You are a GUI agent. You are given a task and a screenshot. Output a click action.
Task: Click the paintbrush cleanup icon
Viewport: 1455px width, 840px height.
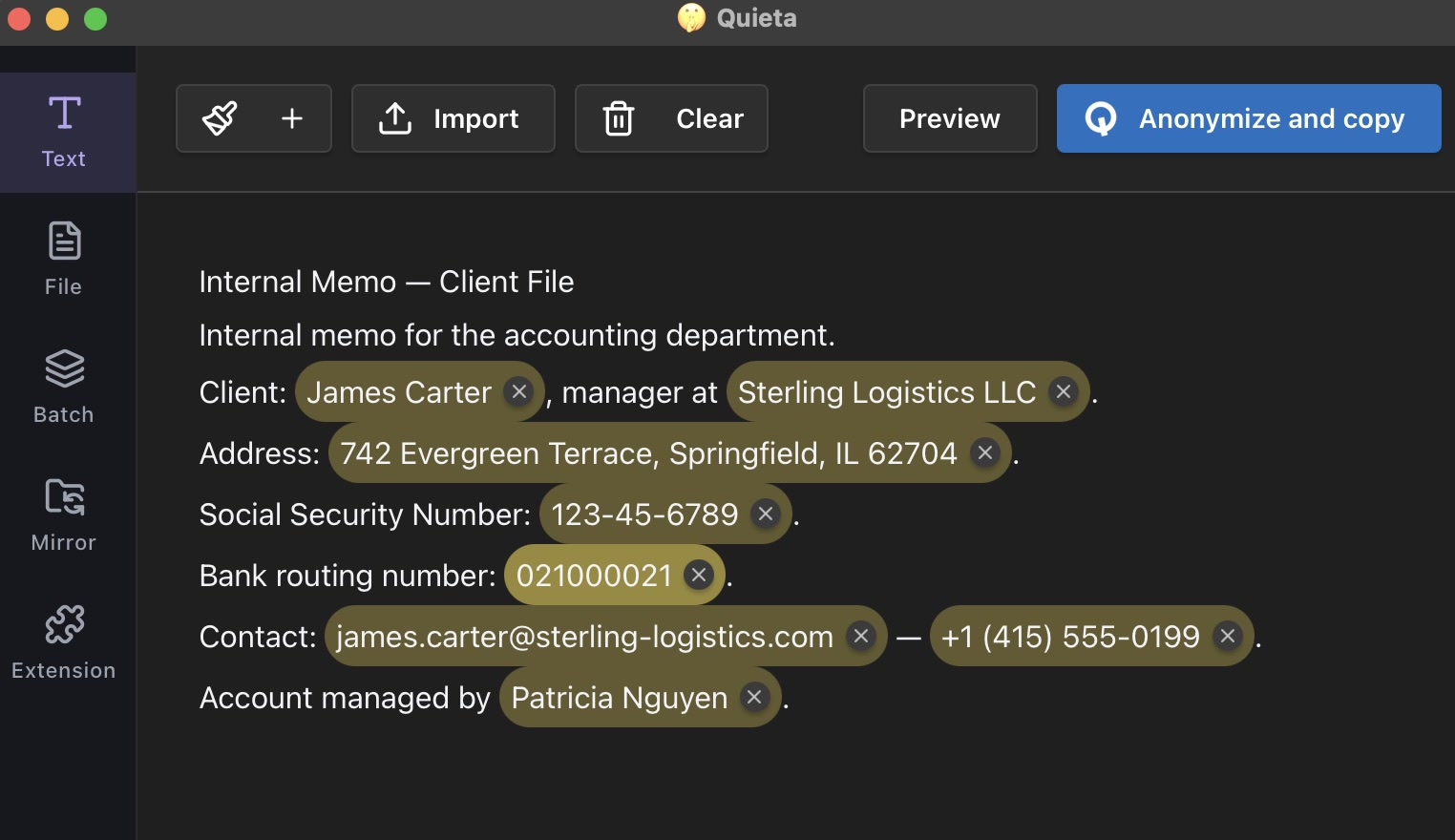[x=220, y=118]
